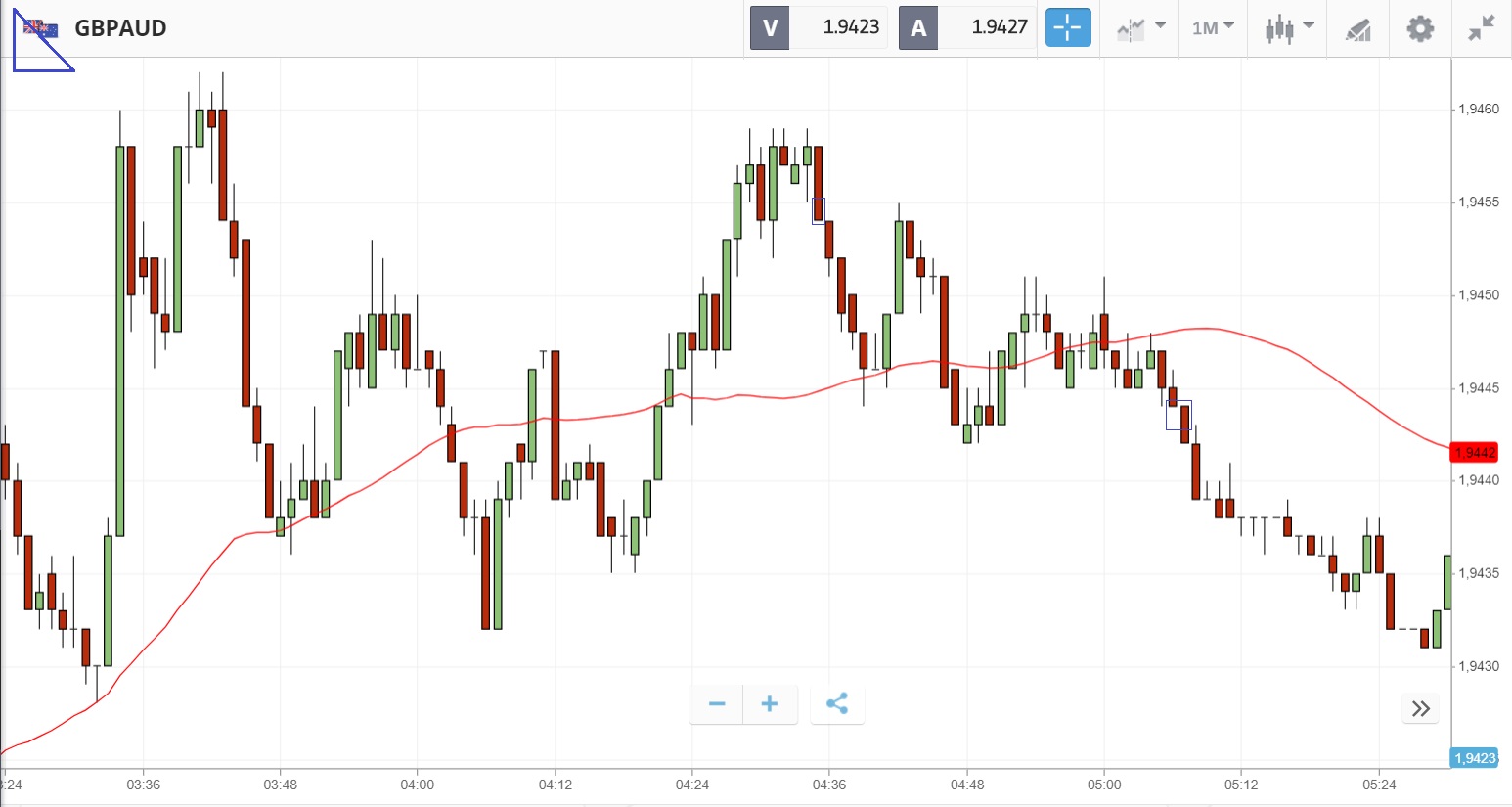
Task: Open the drawing tools pencil icon
Action: 1358,28
